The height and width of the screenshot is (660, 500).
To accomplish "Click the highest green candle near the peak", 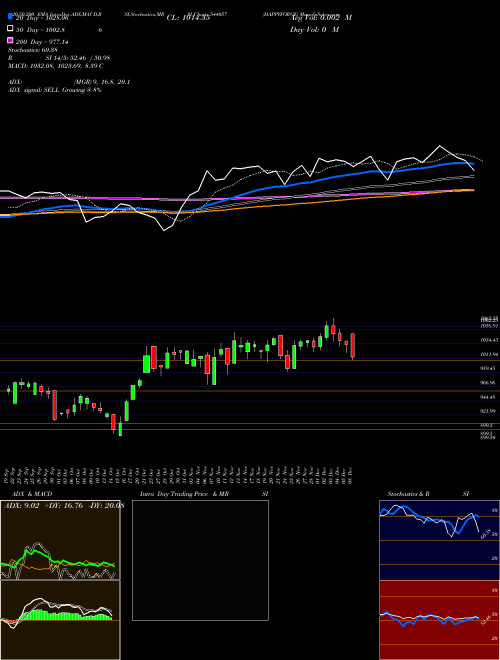I will 327,330.
